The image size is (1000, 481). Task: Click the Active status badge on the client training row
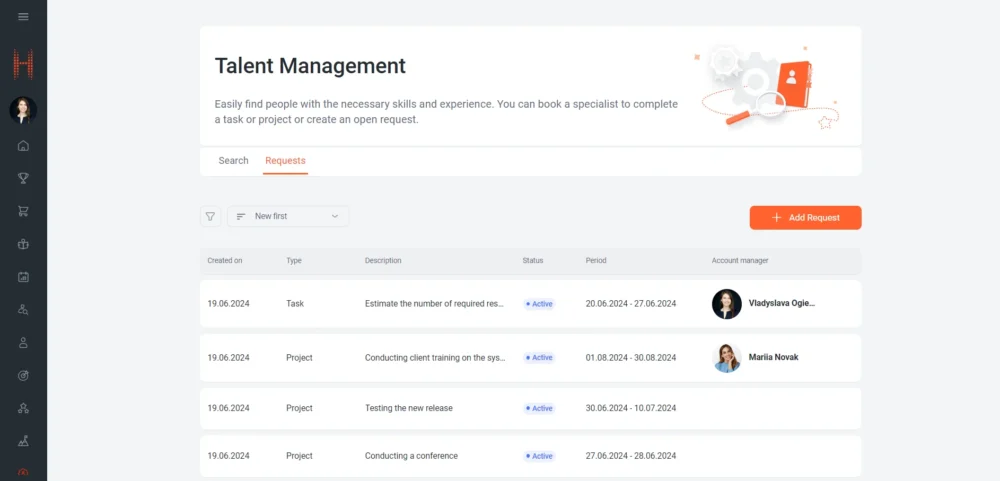click(x=539, y=358)
